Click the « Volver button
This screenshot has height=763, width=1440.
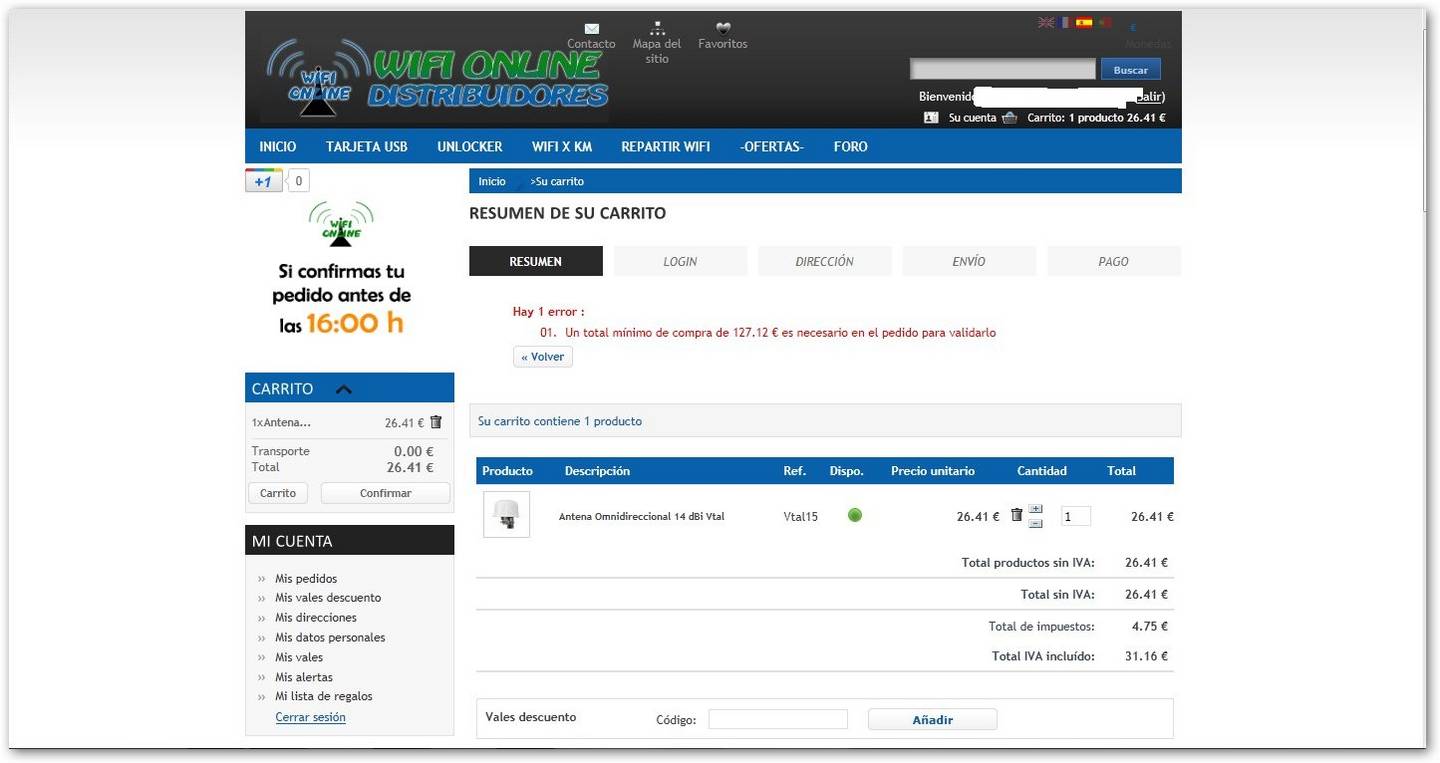click(x=543, y=357)
